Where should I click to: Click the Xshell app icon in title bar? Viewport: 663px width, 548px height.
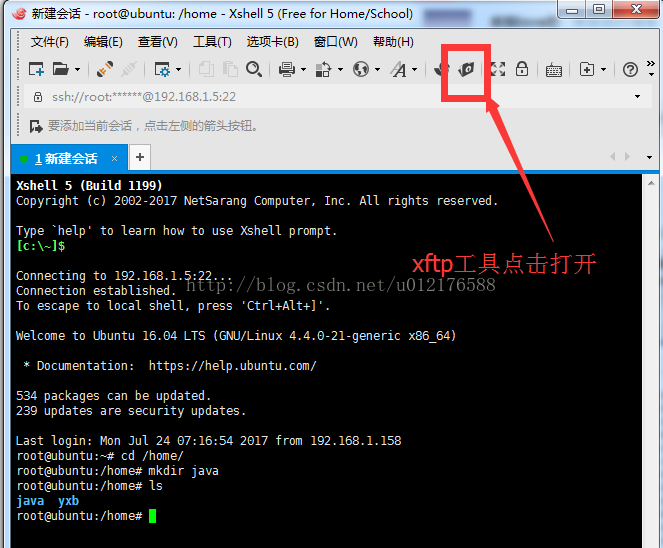(19, 14)
